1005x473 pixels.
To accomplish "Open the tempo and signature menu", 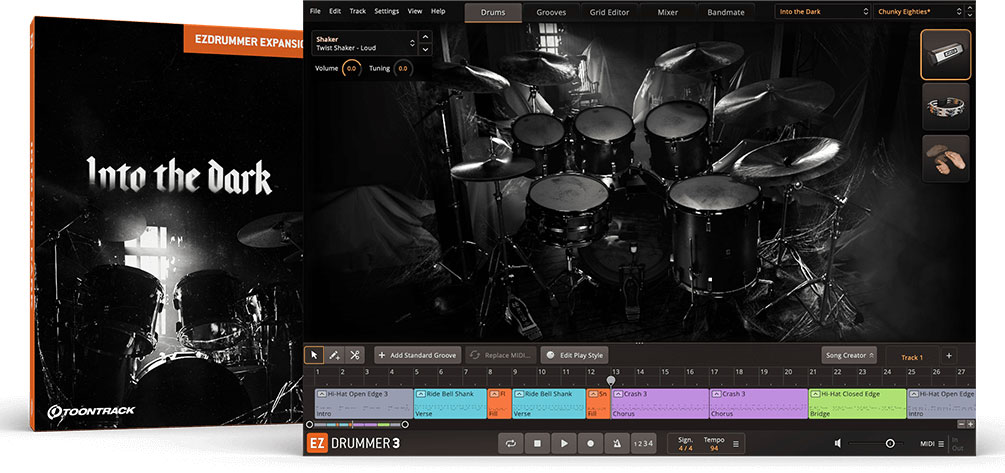I will pyautogui.click(x=736, y=444).
